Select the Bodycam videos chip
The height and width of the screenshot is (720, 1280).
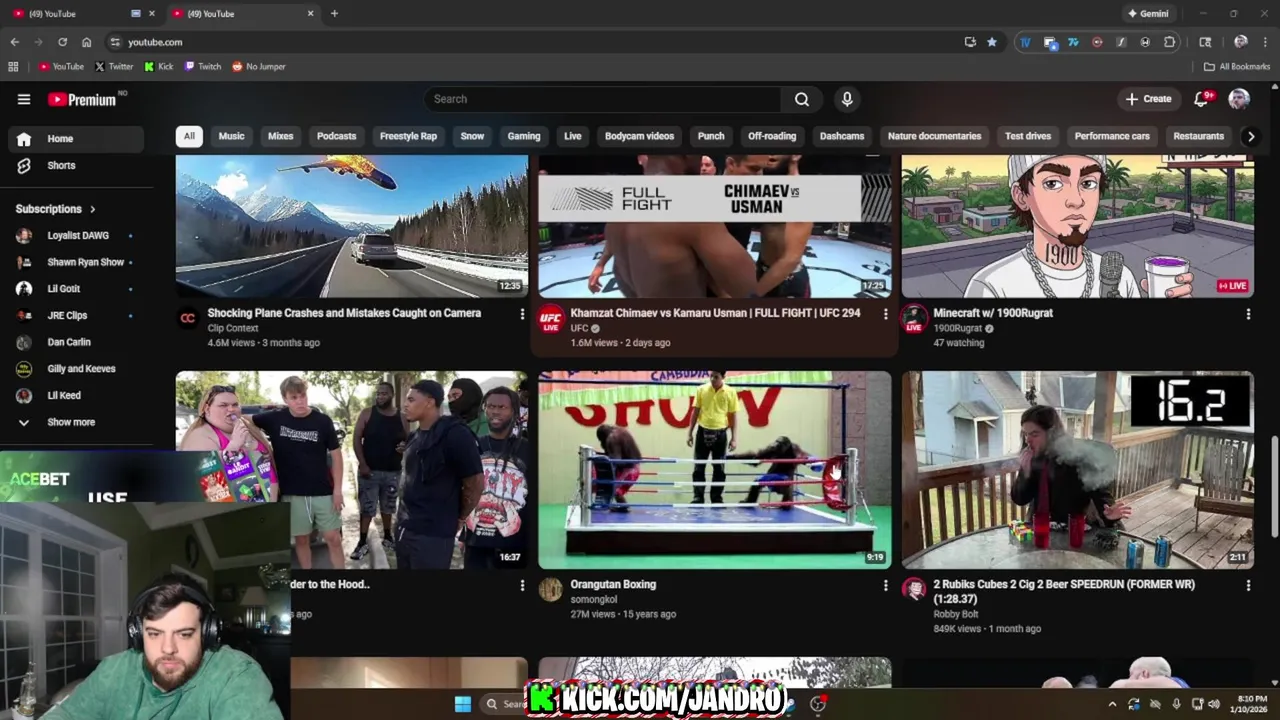point(639,136)
